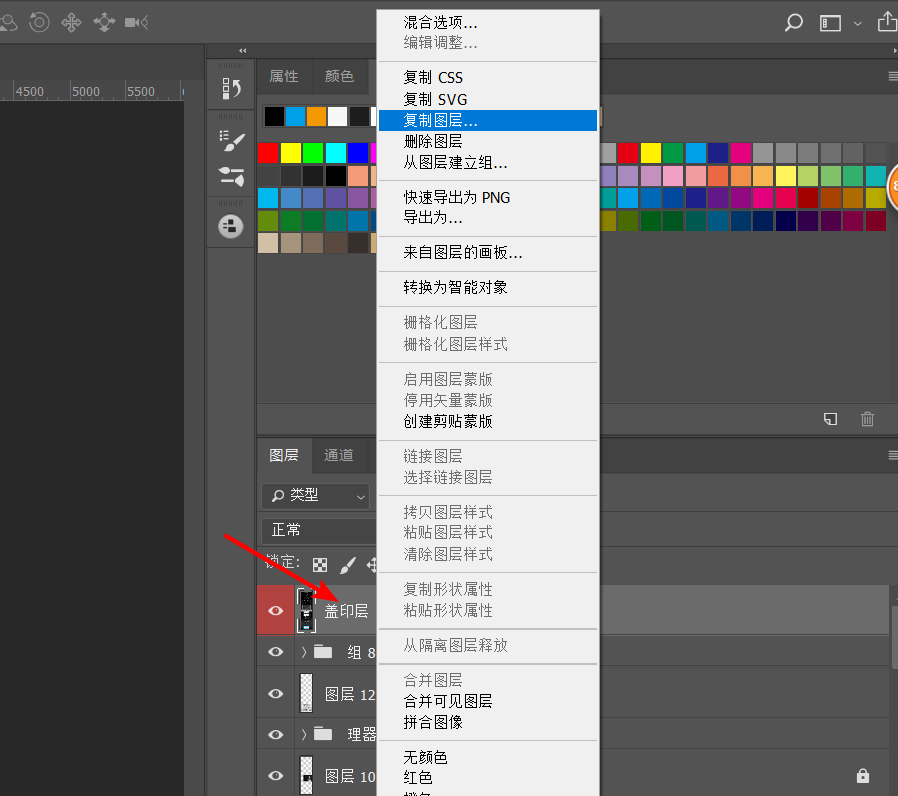This screenshot has height=796, width=898.
Task: Choose 快速导出为 PNG
Action: [x=456, y=198]
